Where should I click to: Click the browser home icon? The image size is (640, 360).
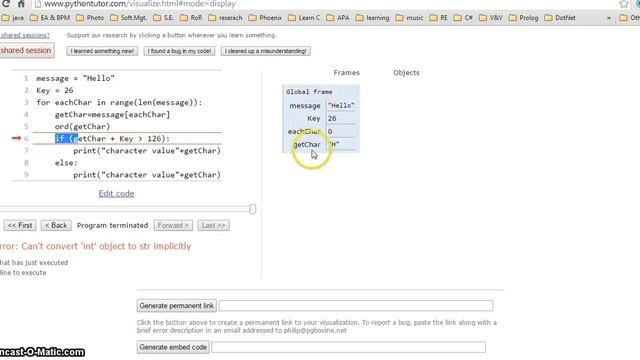click(21, 4)
